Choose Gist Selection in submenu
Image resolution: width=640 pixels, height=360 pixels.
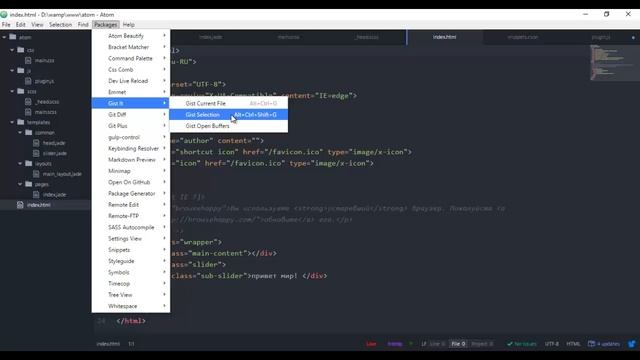tap(229, 115)
